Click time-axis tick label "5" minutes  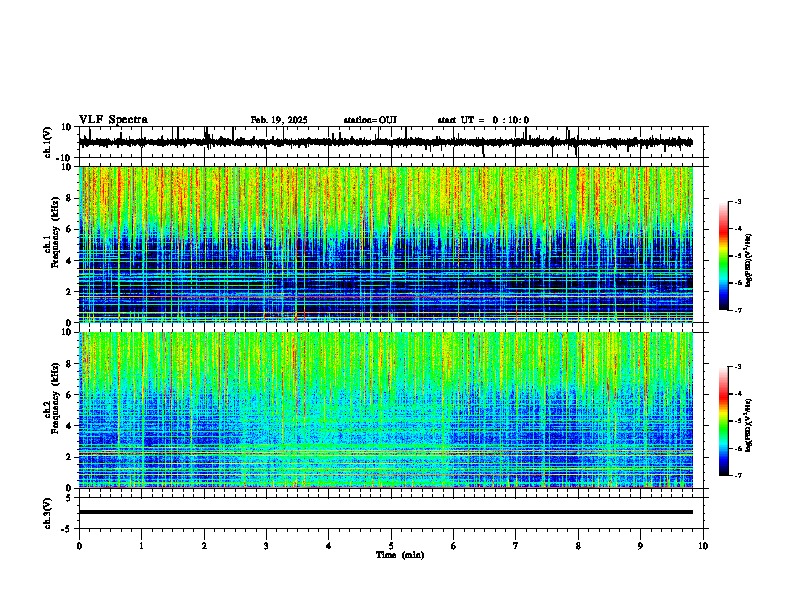(391, 546)
